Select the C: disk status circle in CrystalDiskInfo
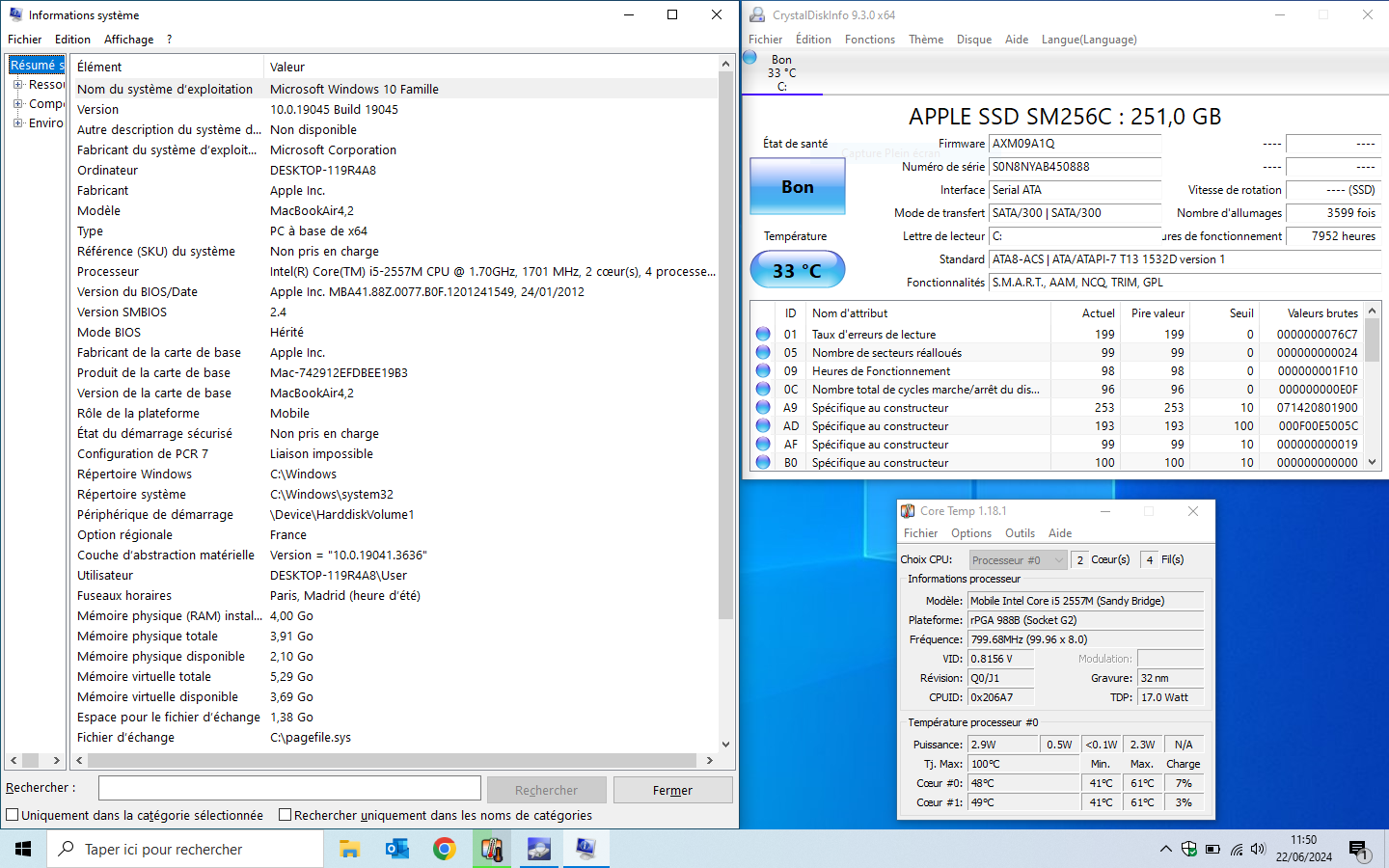The image size is (1389, 868). tap(750, 57)
